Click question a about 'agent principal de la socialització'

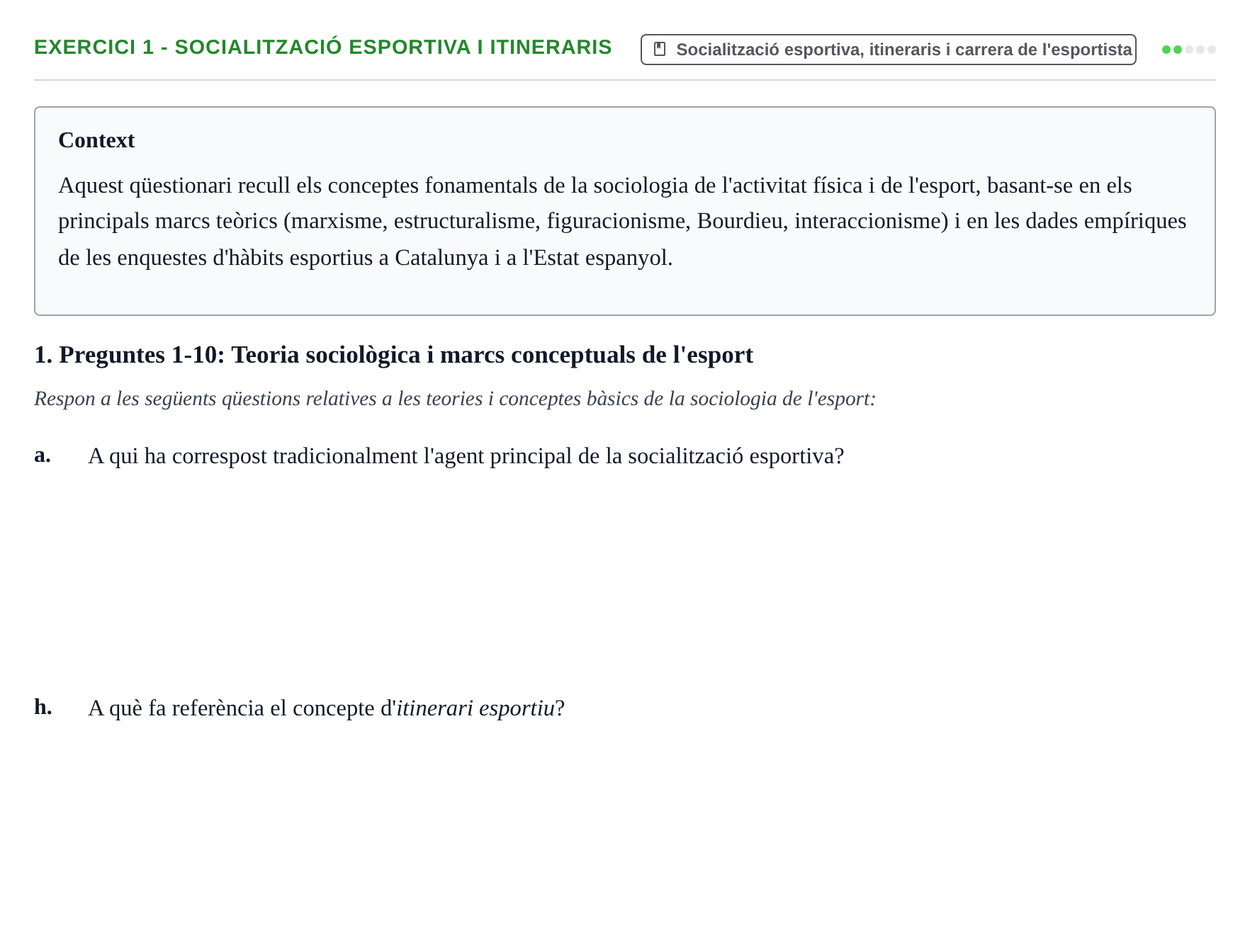click(466, 456)
